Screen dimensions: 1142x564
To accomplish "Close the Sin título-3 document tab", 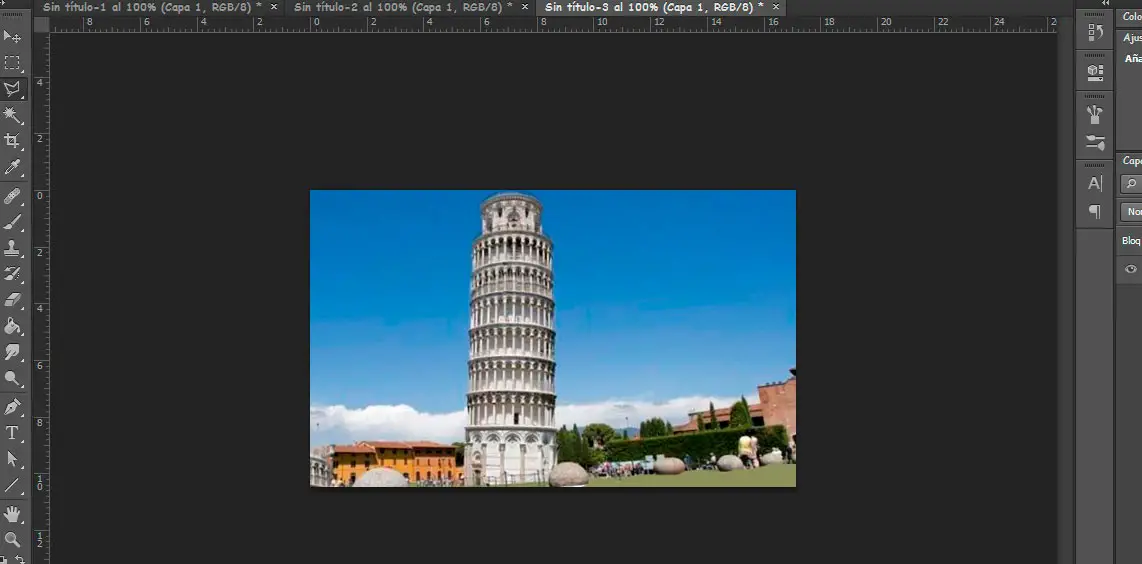I will (x=775, y=7).
